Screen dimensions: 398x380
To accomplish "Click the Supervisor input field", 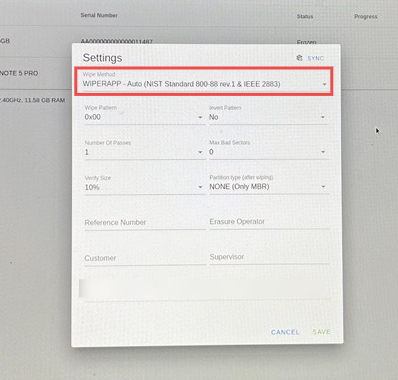I will pos(269,257).
